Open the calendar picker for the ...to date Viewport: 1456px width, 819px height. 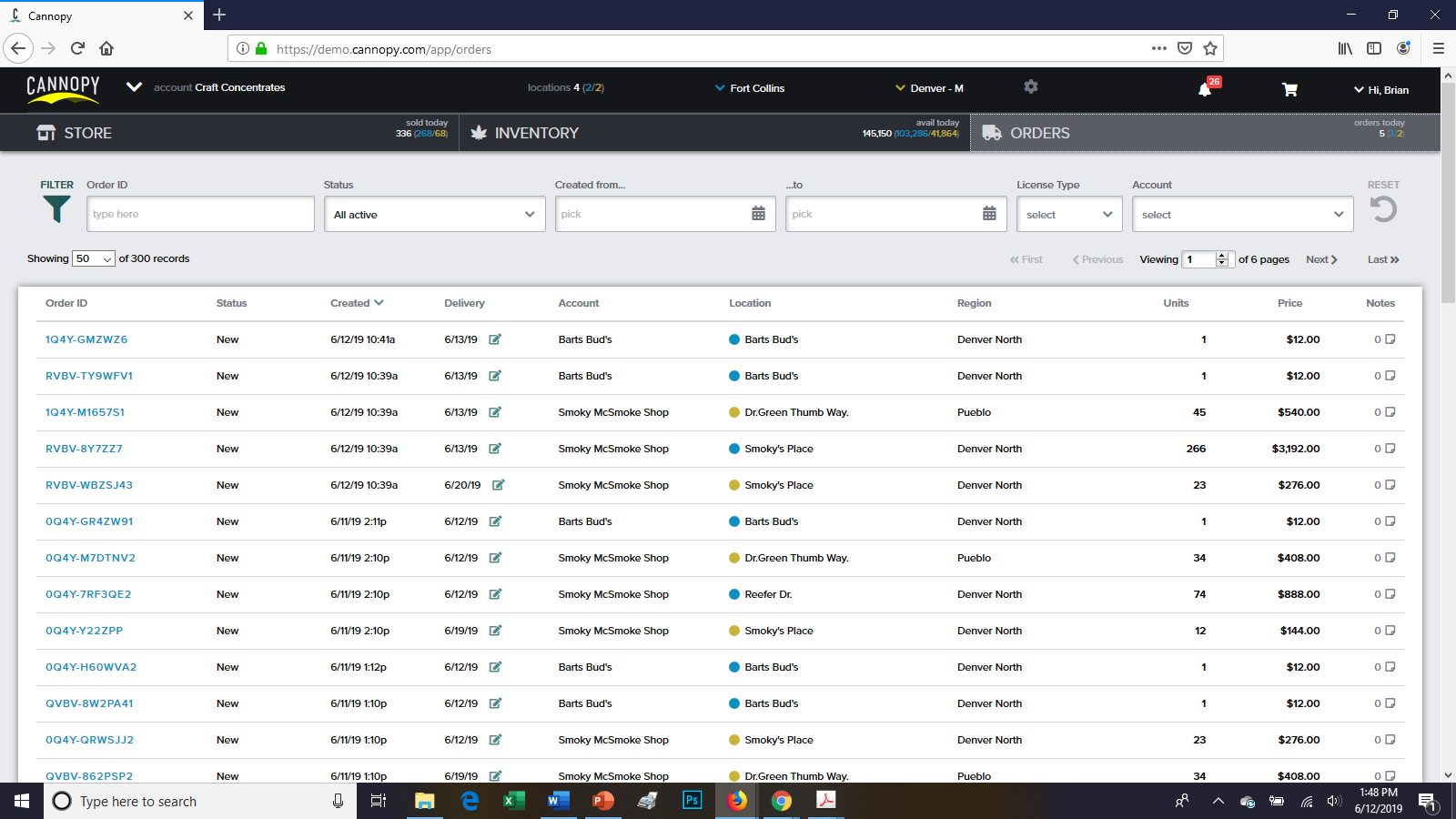click(x=990, y=214)
